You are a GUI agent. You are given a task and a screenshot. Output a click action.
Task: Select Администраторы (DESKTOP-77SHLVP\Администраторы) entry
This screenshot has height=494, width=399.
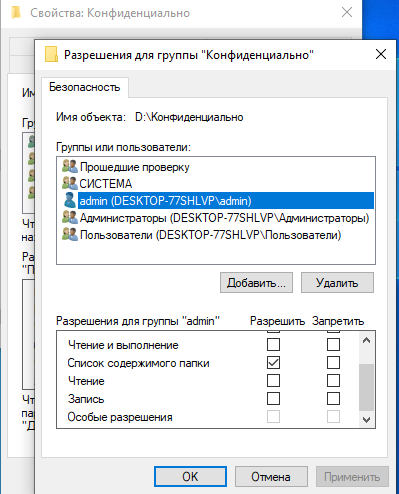point(224,218)
